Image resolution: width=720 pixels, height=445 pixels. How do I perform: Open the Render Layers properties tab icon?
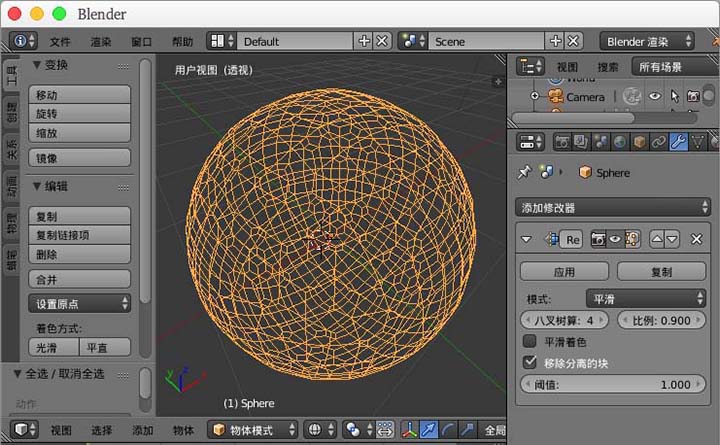[581, 142]
